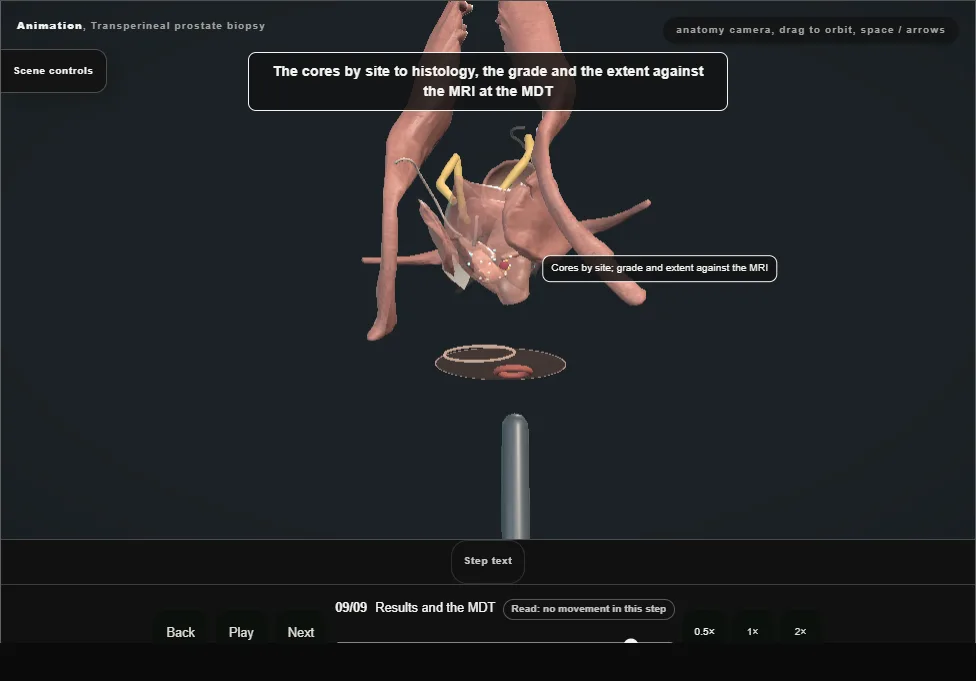Click the caption about cores and histology

[487, 82]
